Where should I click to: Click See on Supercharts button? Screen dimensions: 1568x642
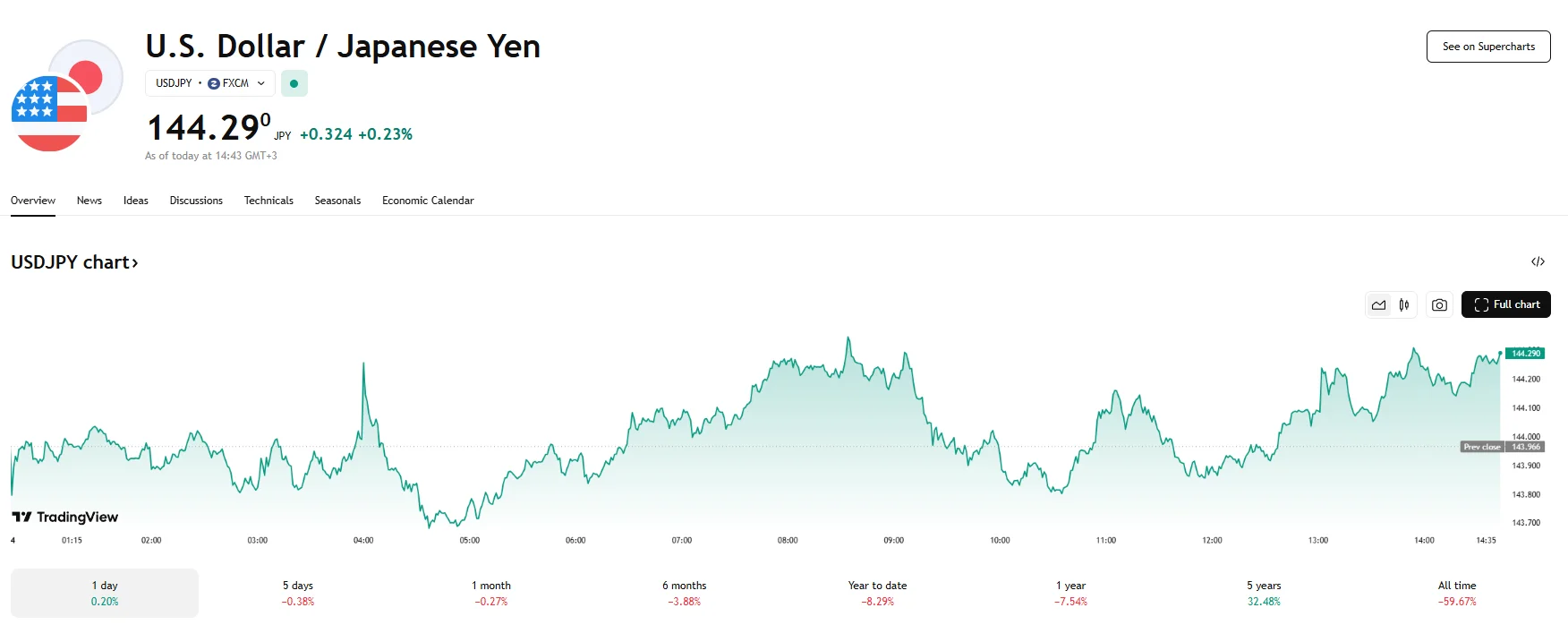[1488, 47]
